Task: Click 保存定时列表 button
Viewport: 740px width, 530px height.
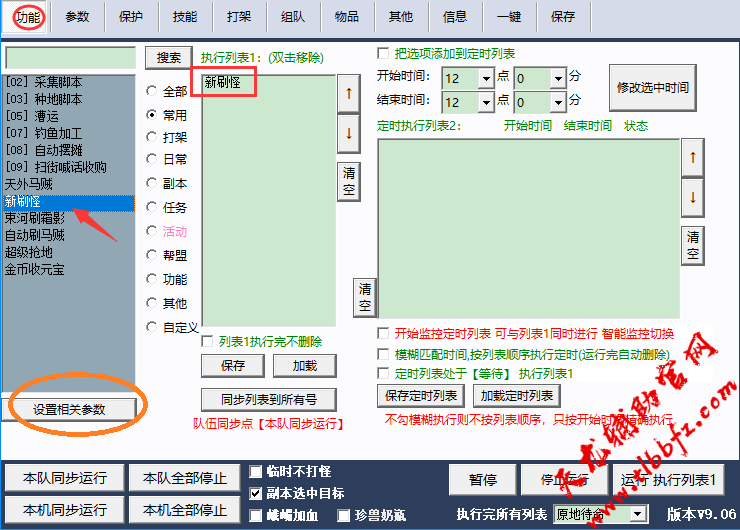Action: (x=421, y=395)
